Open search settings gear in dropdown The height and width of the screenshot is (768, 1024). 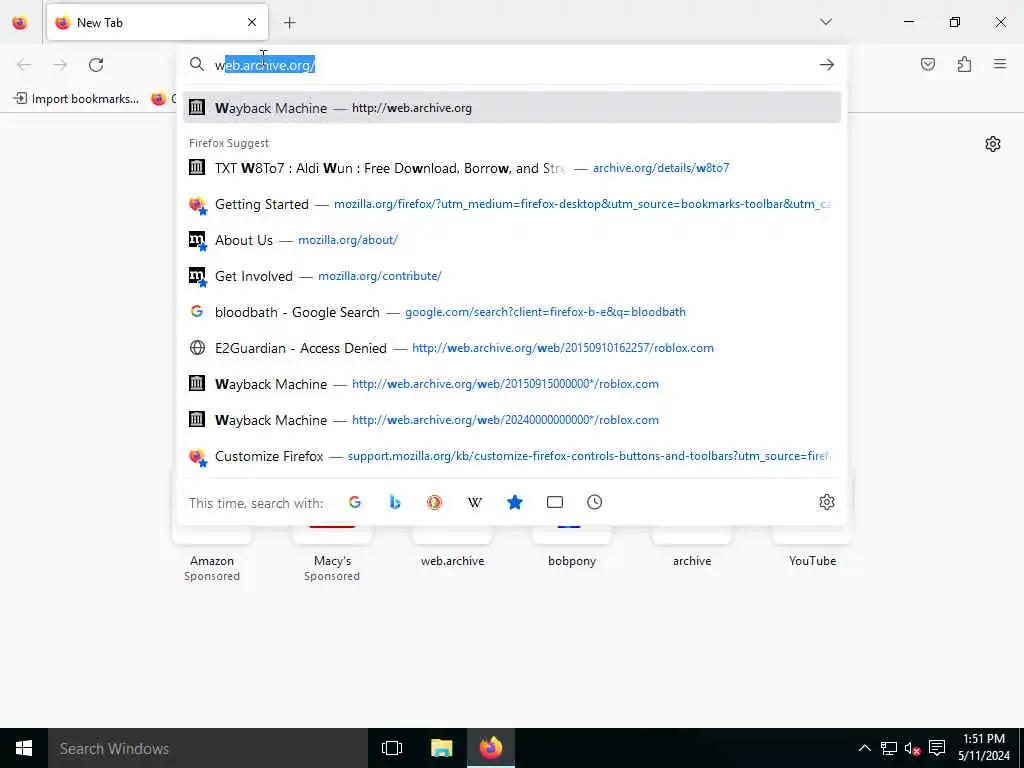click(x=827, y=502)
